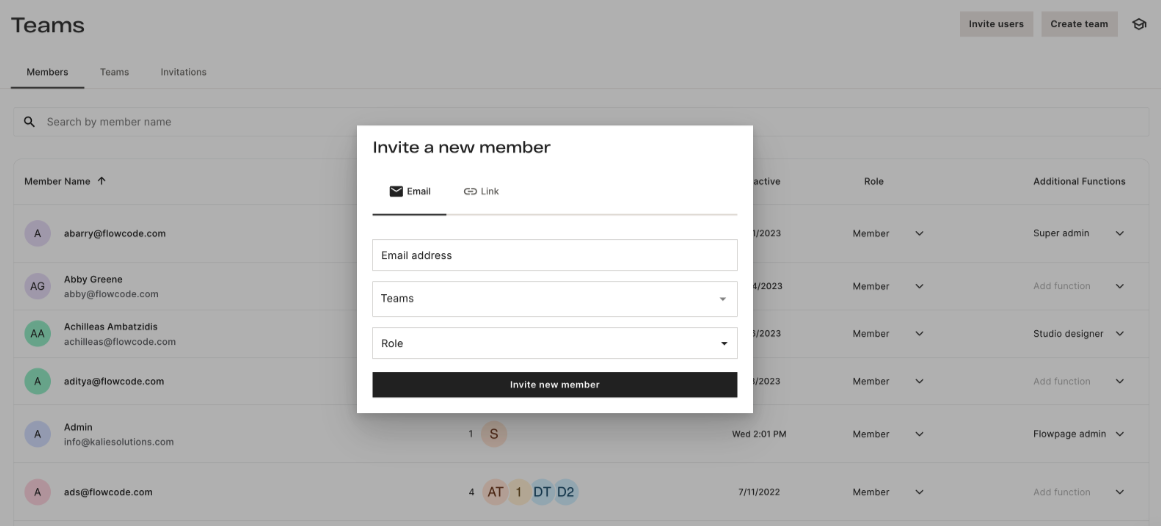Click the D2 team badge
1161x526 pixels.
[x=566, y=492]
